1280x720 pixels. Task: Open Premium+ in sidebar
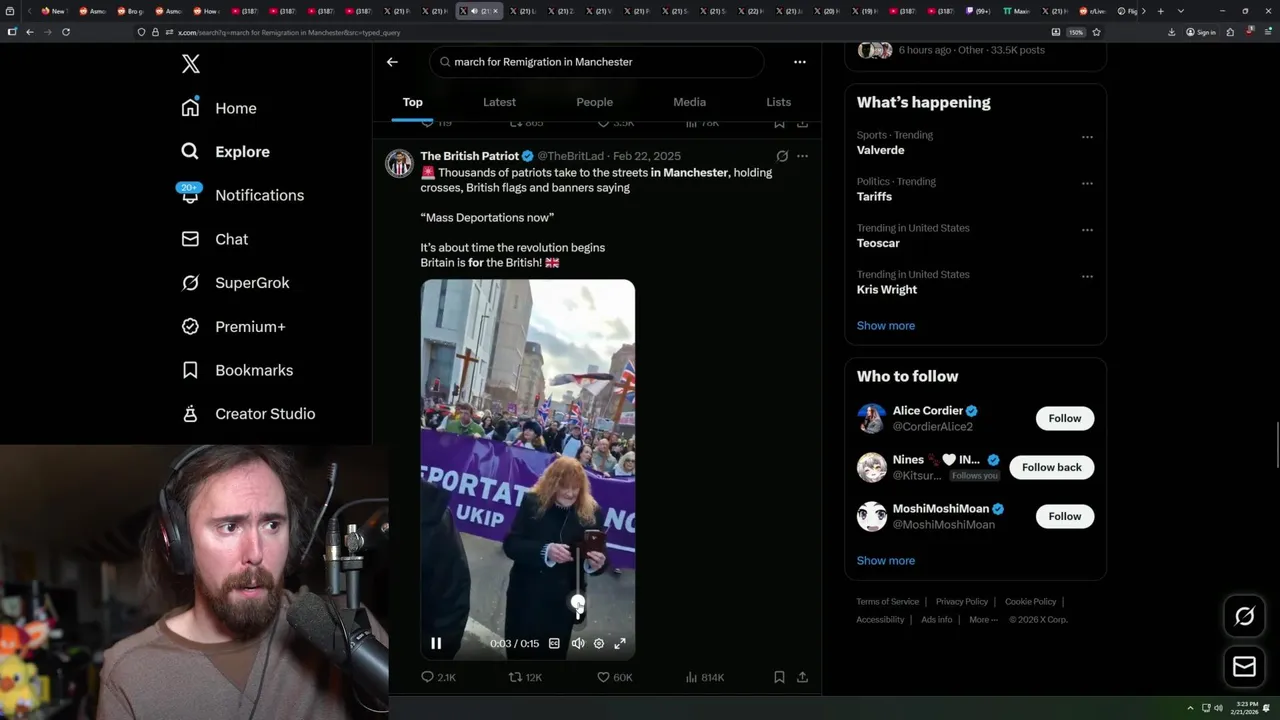tap(234, 327)
